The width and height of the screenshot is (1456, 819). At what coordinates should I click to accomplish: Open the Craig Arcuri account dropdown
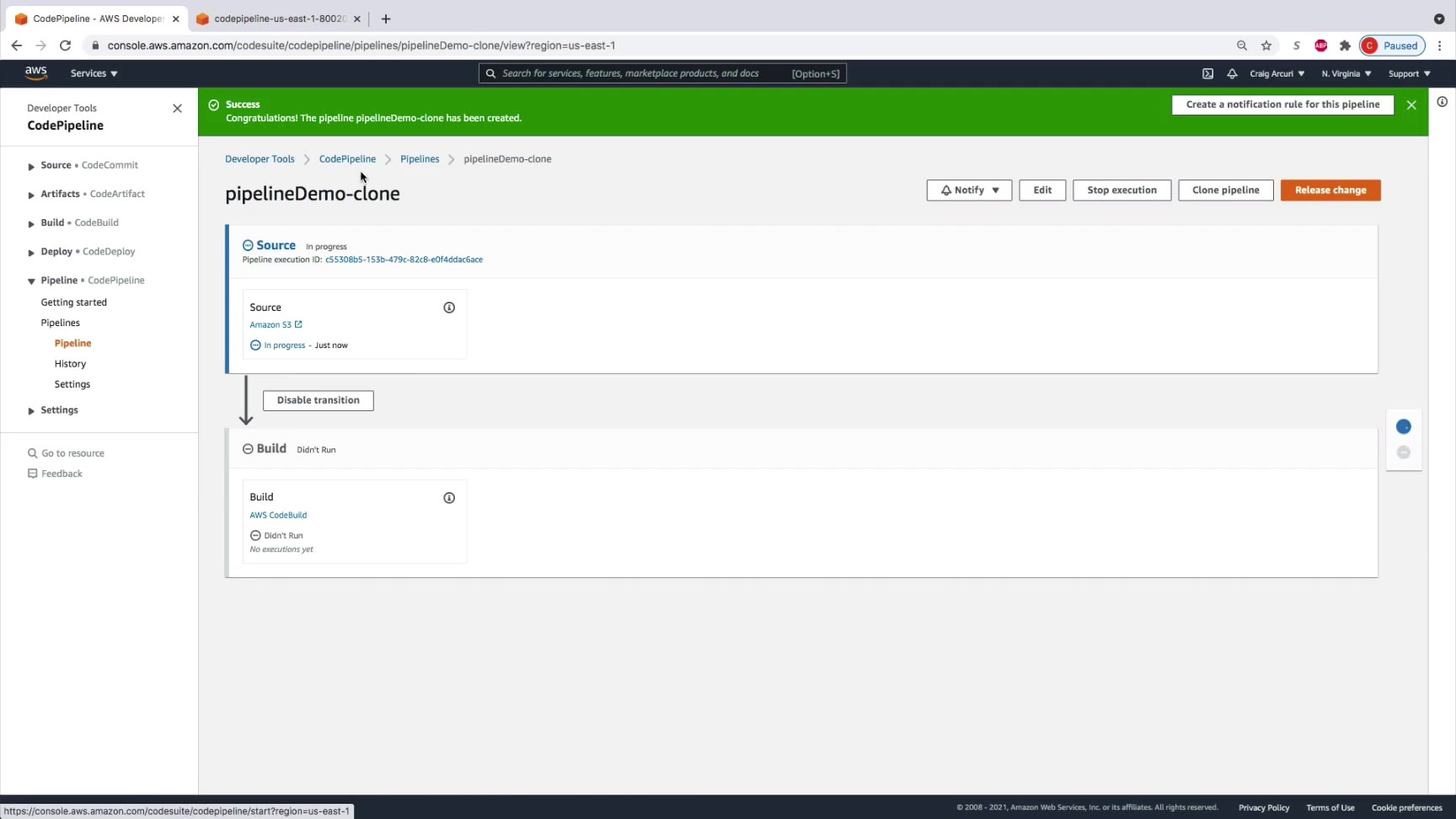point(1277,73)
